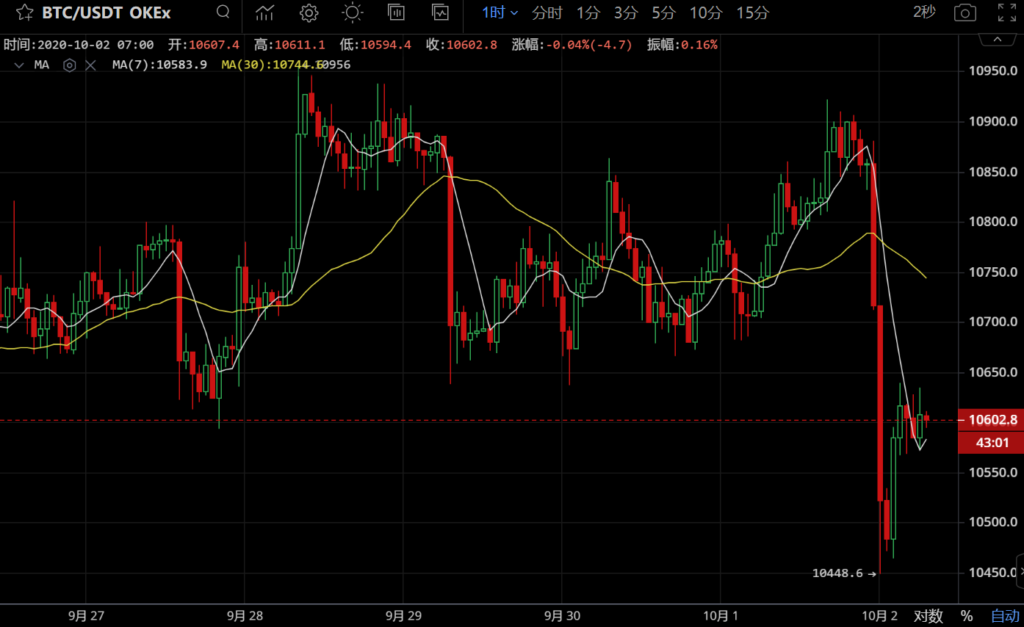Screen dimensions: 1024x627
Task: Click the 10750.0 price axis label
Action: (993, 272)
